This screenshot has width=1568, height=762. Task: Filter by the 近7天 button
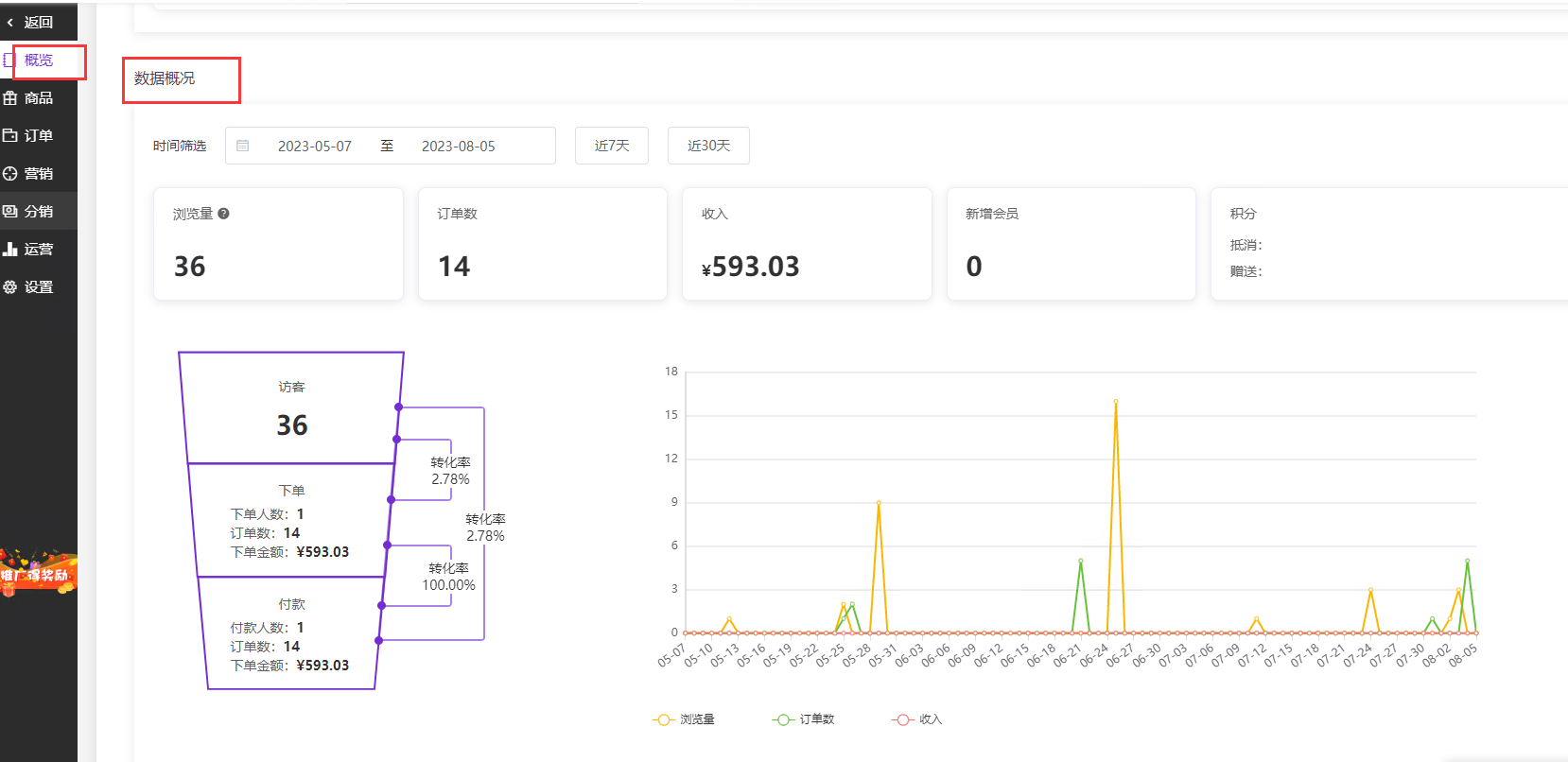[x=611, y=146]
